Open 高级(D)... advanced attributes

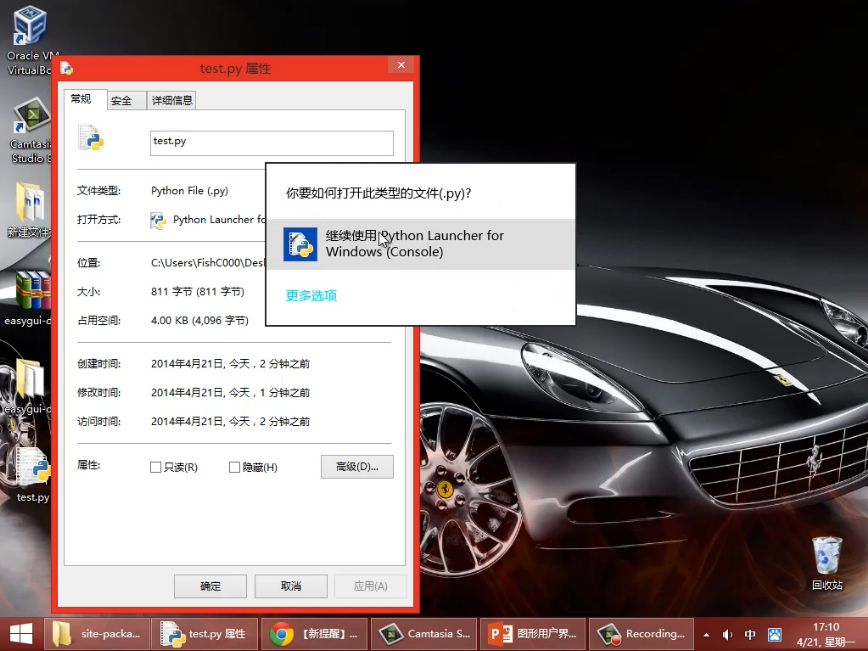tap(357, 467)
